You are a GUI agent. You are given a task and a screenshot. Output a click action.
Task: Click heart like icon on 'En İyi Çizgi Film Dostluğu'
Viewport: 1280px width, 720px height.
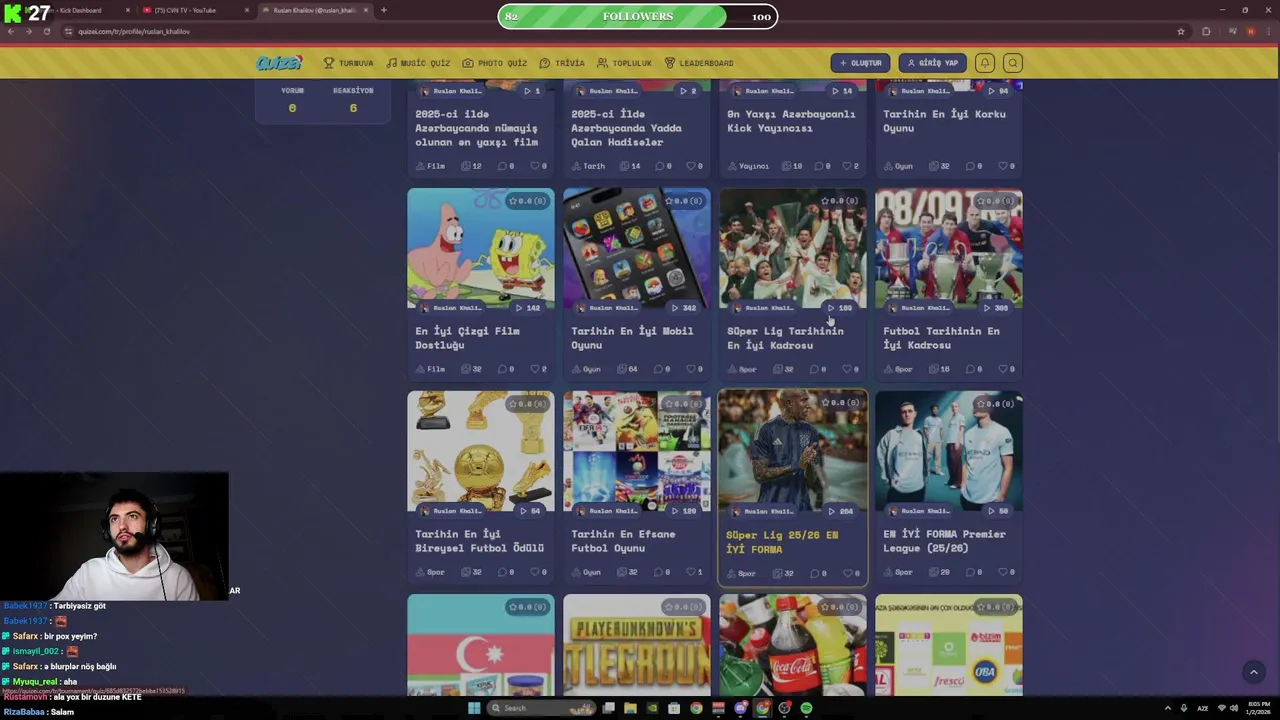coord(535,369)
